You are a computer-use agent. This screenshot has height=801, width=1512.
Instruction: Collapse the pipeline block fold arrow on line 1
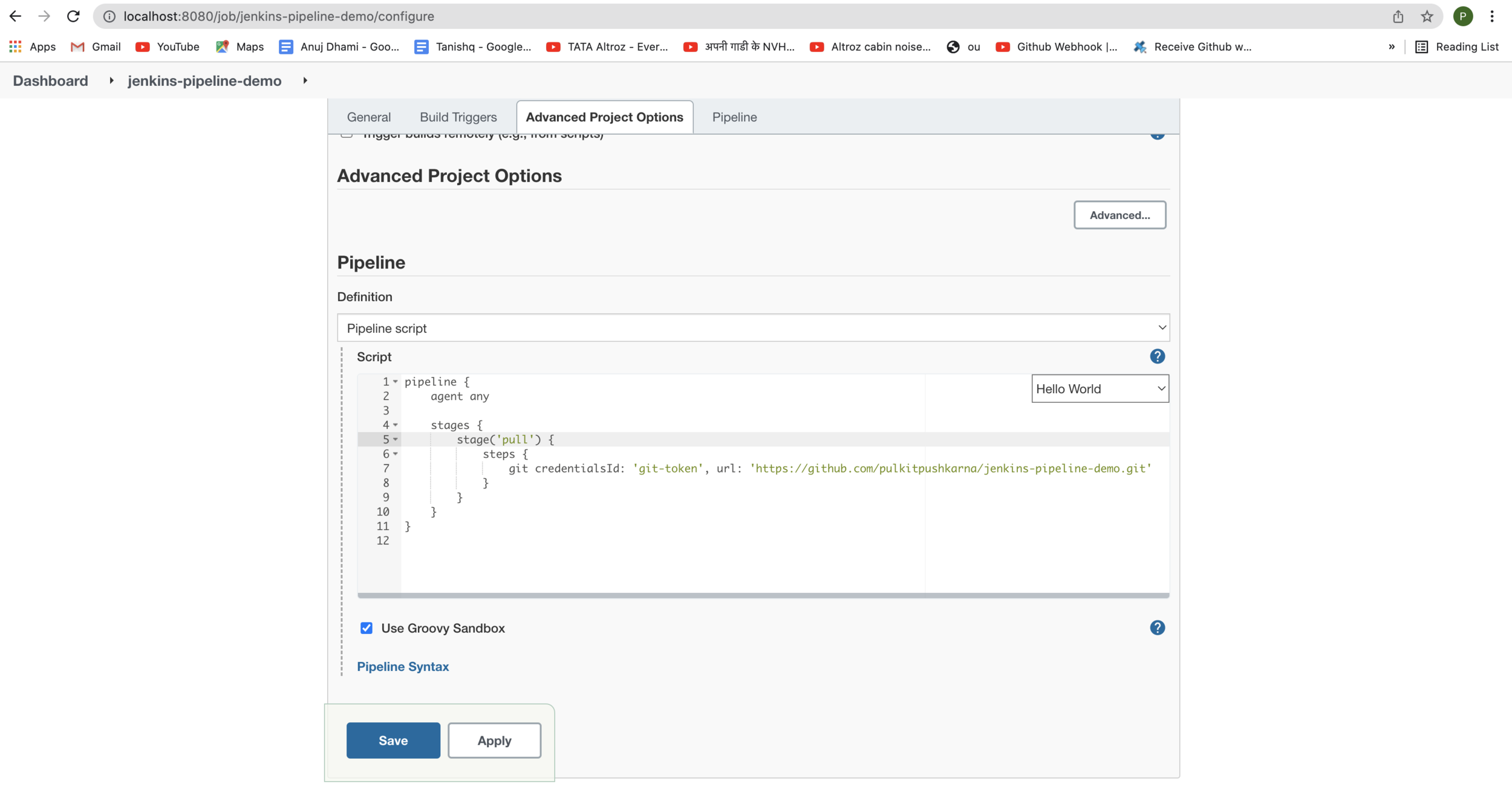(396, 382)
